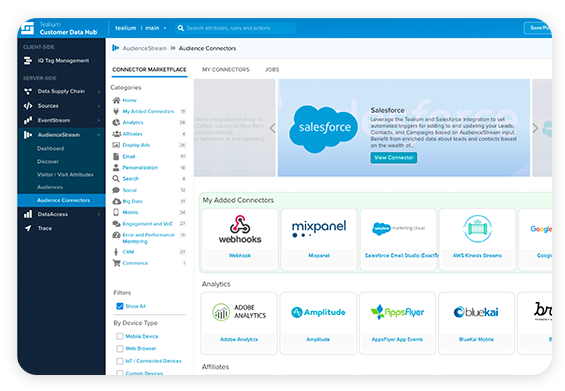Screen dimensions: 565x391
Task: Collapse the AudienceStream sidebar section
Action: (x=98, y=135)
